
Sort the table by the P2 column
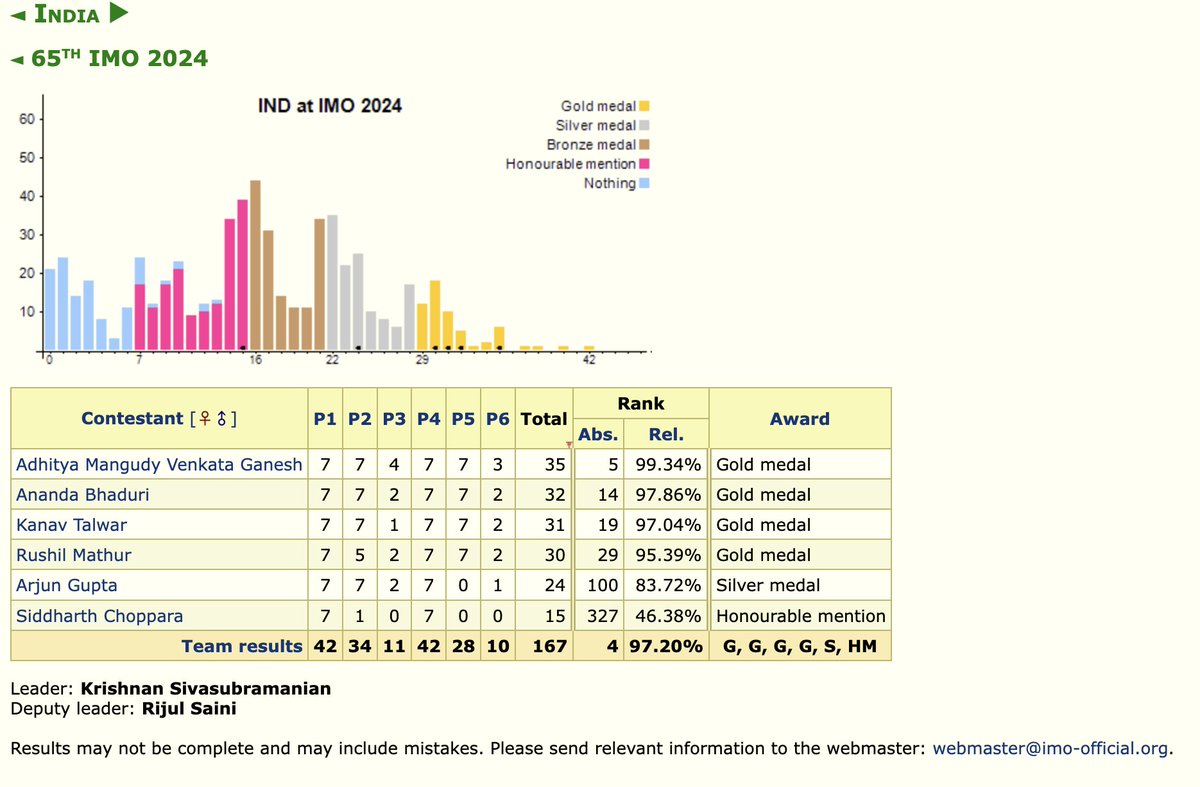pyautogui.click(x=360, y=419)
